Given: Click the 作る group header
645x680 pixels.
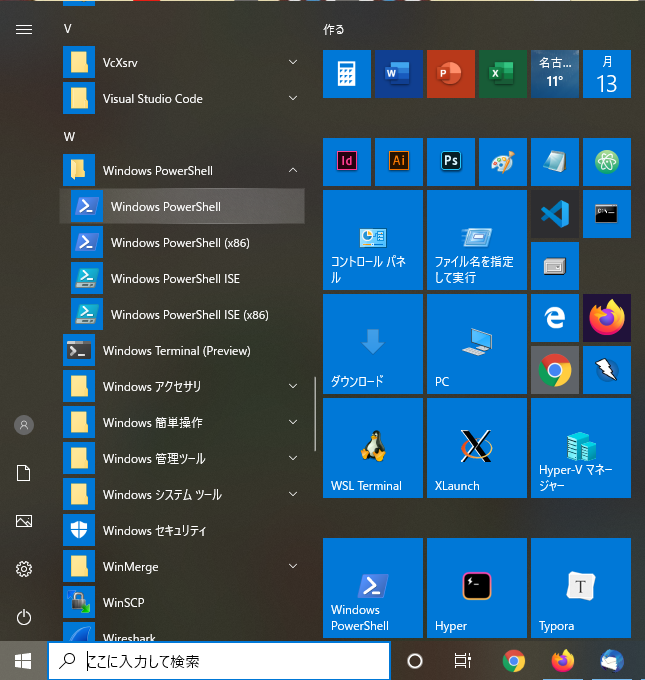Looking at the screenshot, I should click(x=334, y=29).
